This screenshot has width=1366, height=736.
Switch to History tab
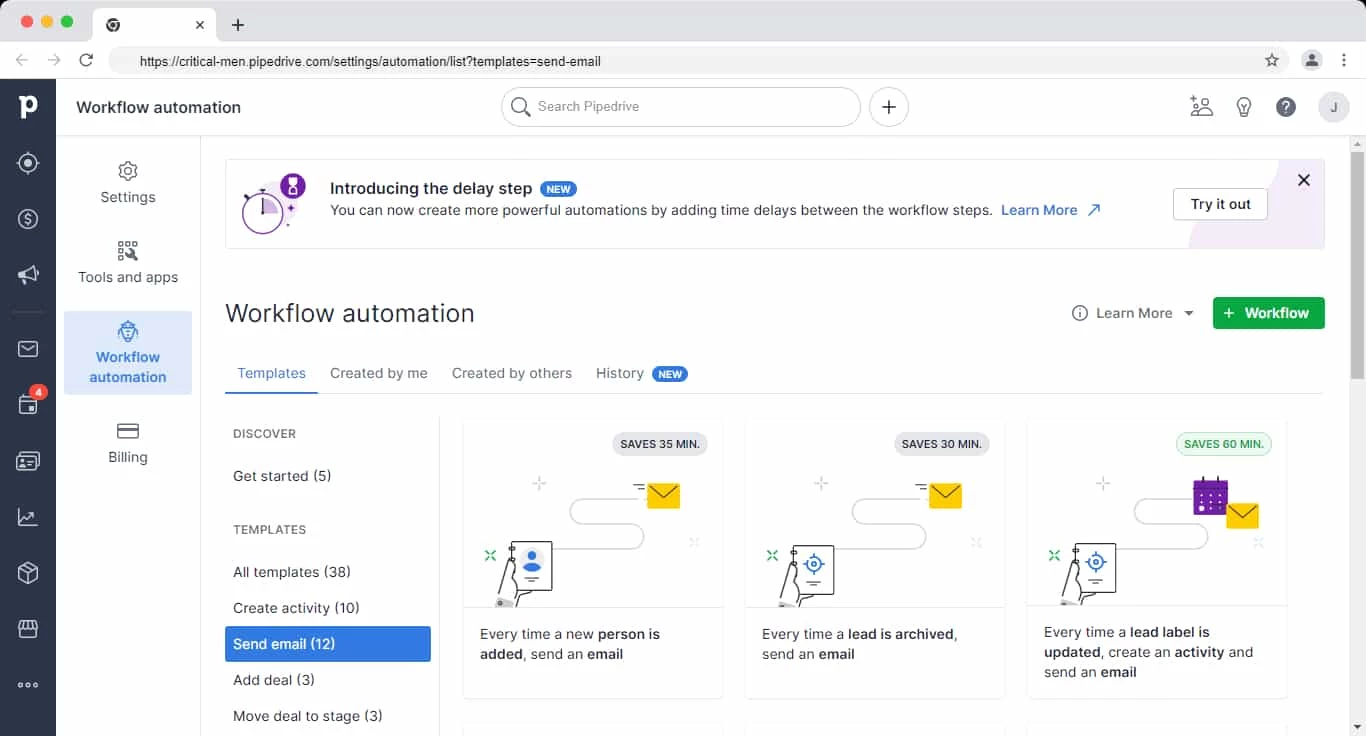(641, 373)
